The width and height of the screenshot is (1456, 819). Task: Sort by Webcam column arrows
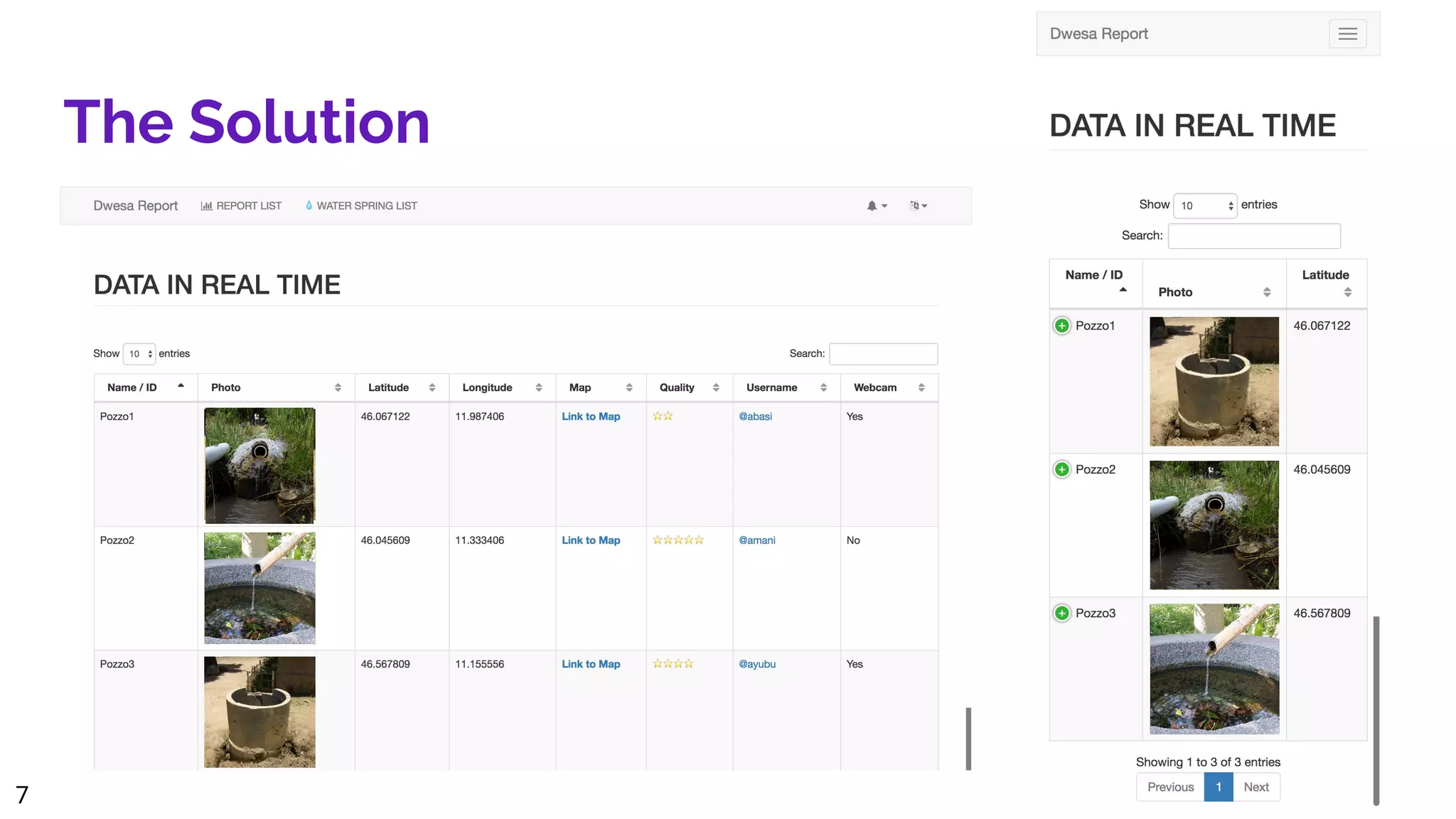[921, 388]
